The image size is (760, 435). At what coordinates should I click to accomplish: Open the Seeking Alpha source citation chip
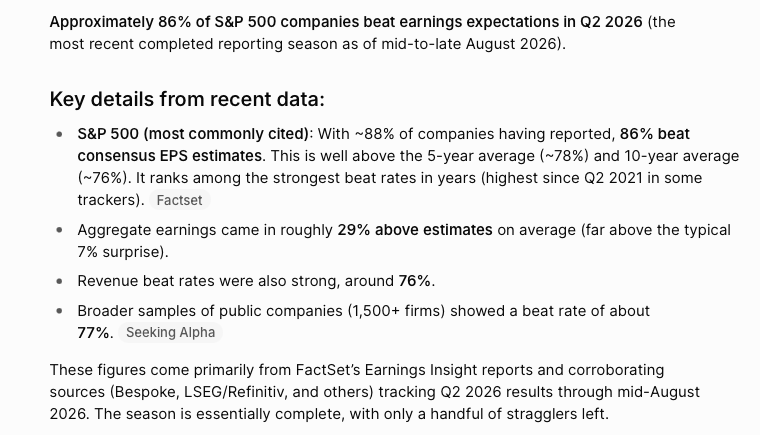coord(170,332)
